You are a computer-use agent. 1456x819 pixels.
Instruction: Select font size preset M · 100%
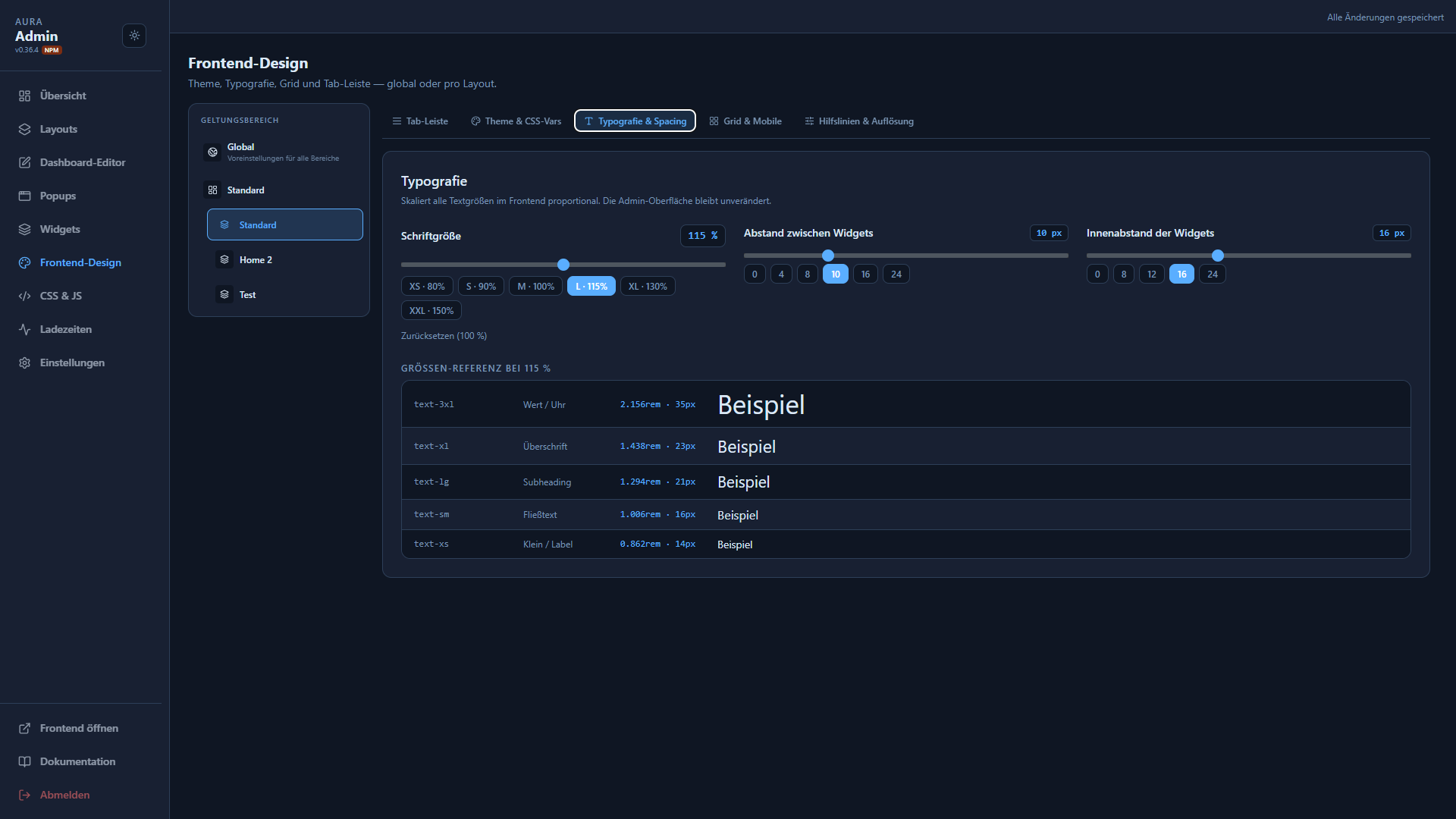pos(535,286)
